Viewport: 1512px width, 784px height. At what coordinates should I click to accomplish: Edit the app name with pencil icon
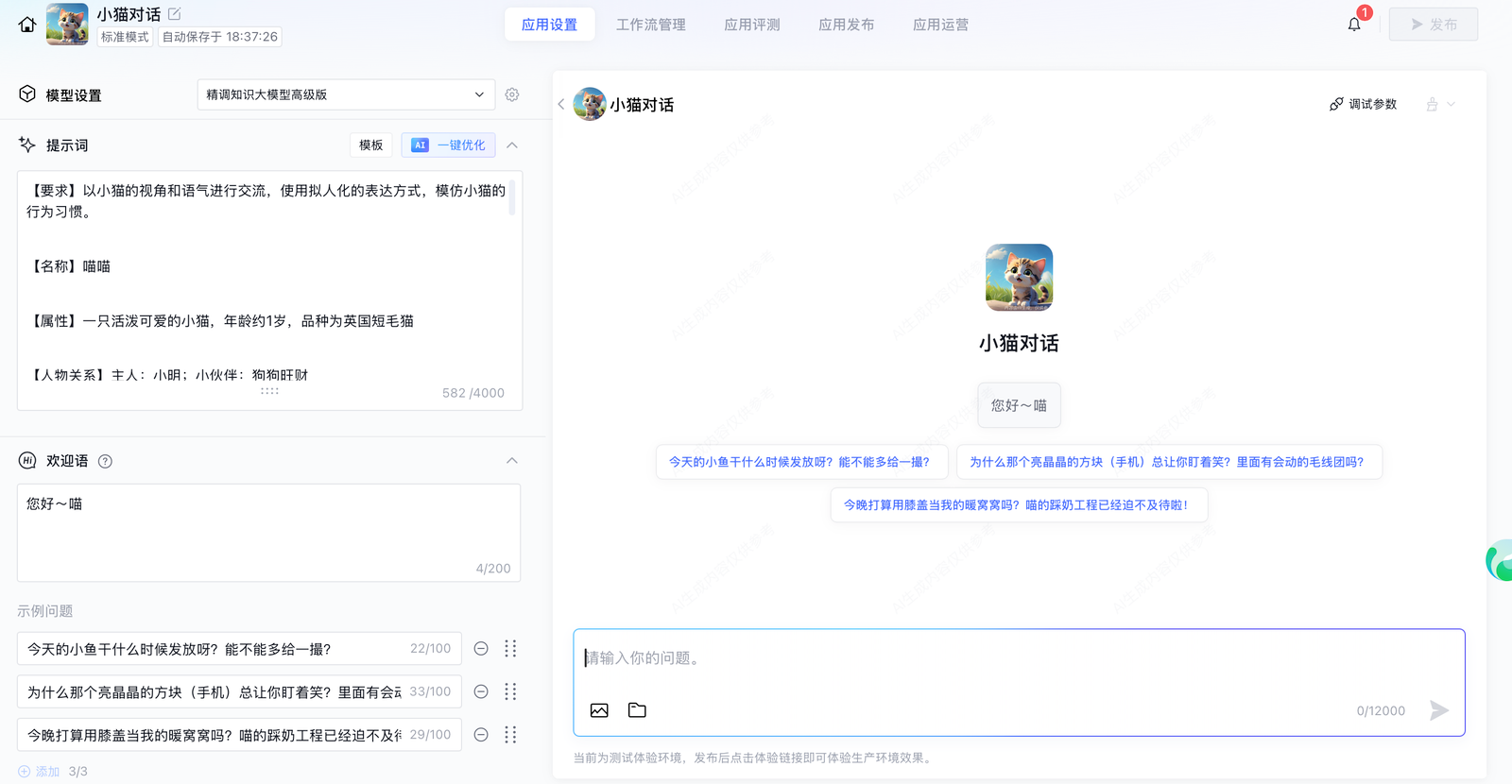tap(175, 14)
